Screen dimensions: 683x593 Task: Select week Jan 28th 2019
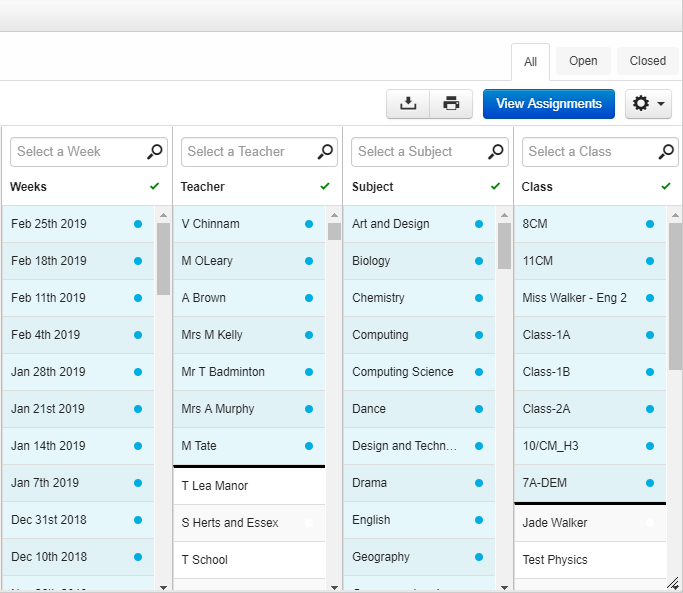pyautogui.click(x=78, y=372)
